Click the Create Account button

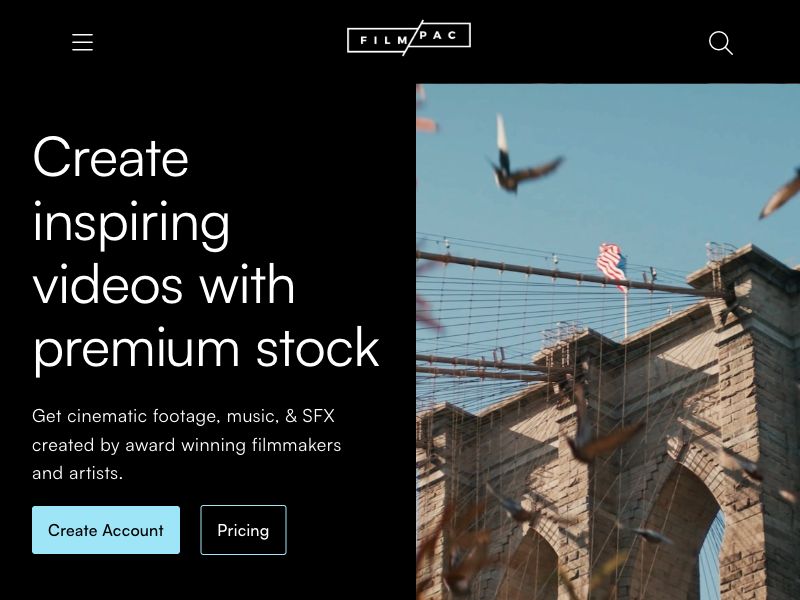click(x=106, y=530)
